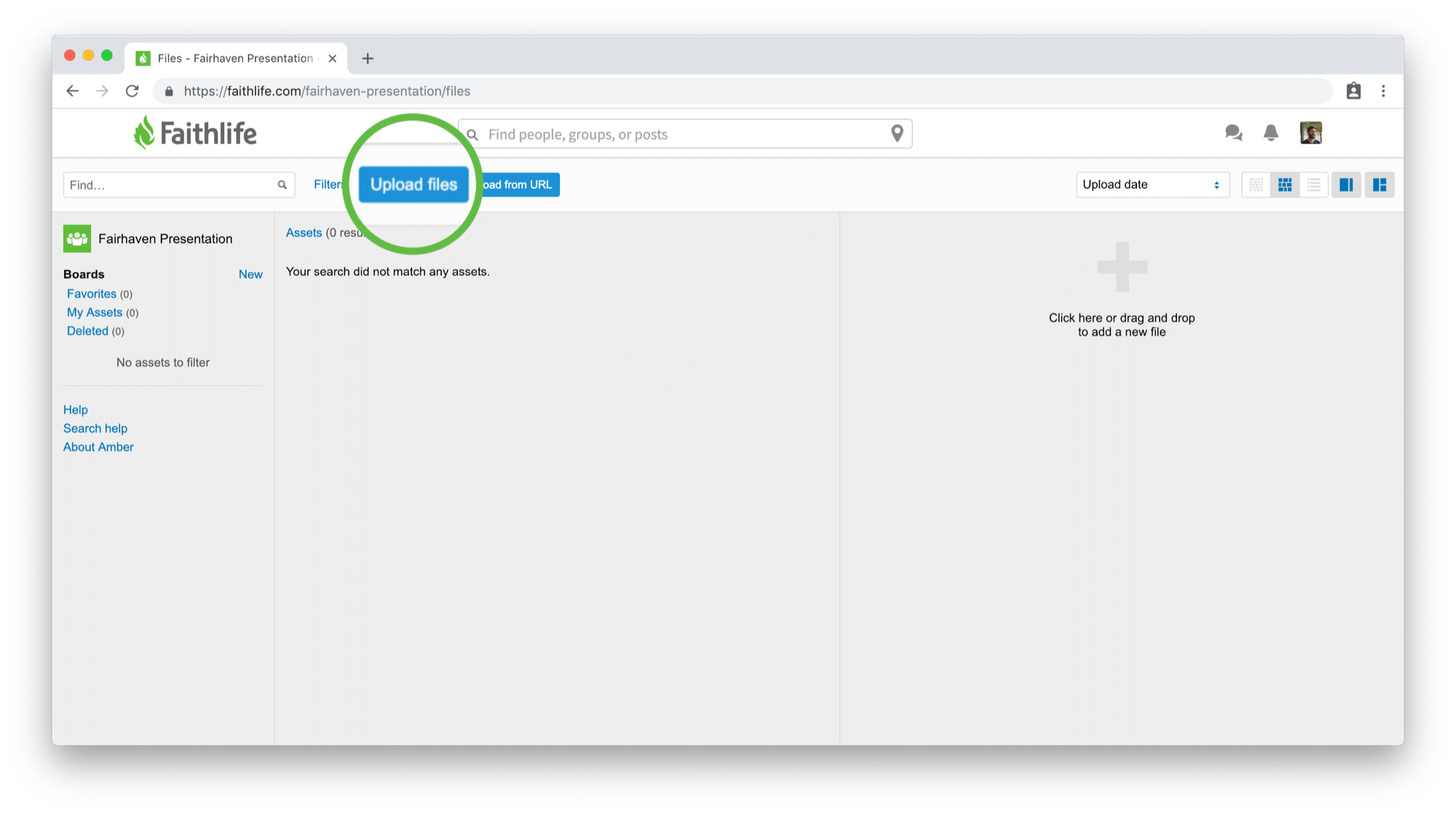1456x814 pixels.
Task: Open the Search help link
Action: coord(95,428)
